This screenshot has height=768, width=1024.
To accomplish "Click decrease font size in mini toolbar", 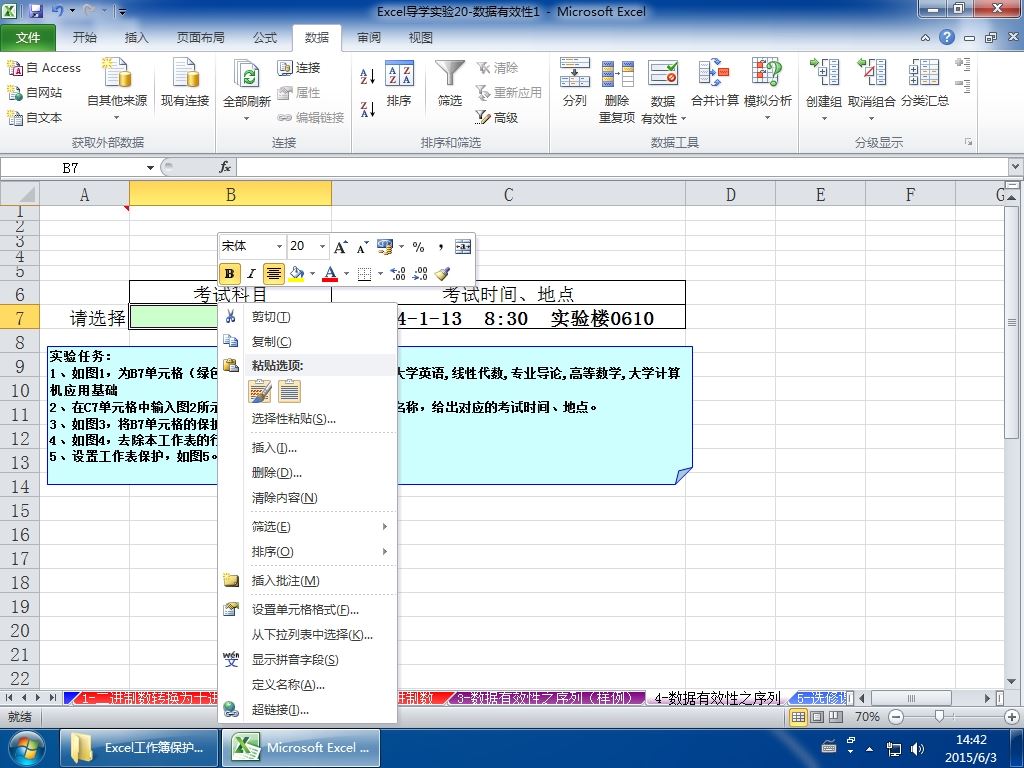I will 362,247.
